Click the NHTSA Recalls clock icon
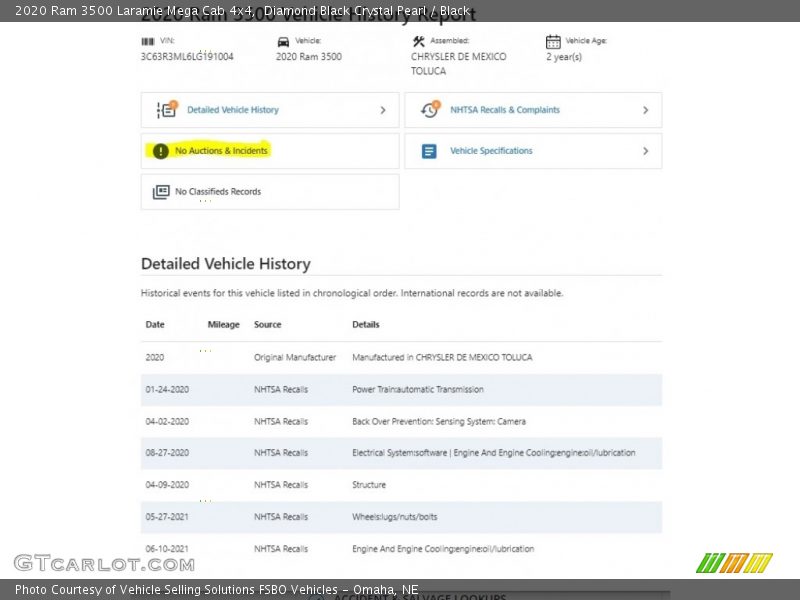 click(430, 110)
